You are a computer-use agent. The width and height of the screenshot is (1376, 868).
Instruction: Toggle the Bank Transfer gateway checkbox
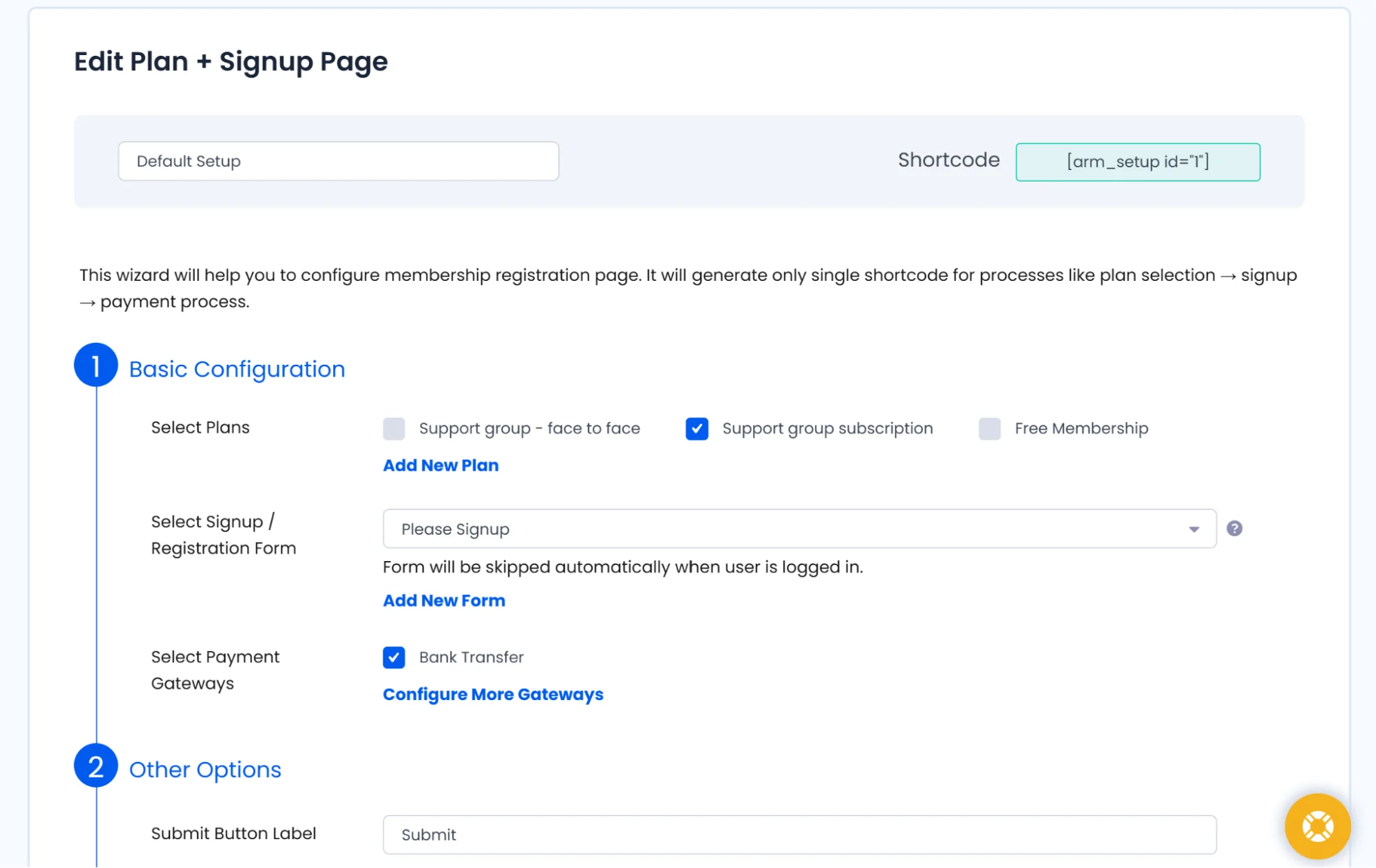[x=394, y=657]
